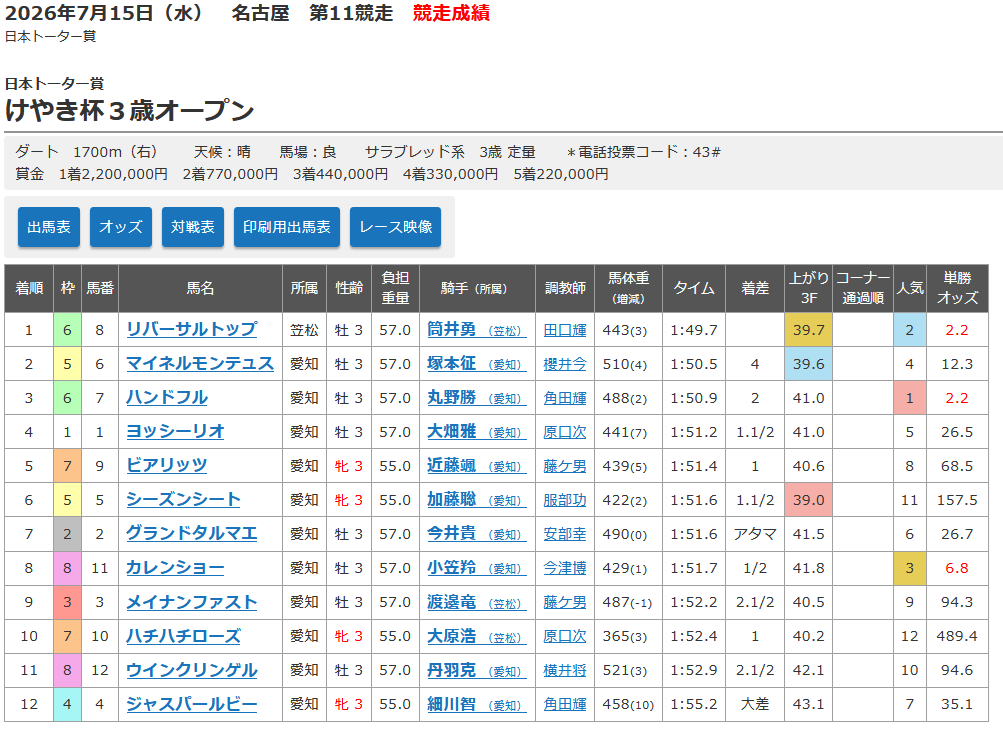The width and height of the screenshot is (1003, 734).
Task: Open the 対戦表 button
Action: [193, 227]
